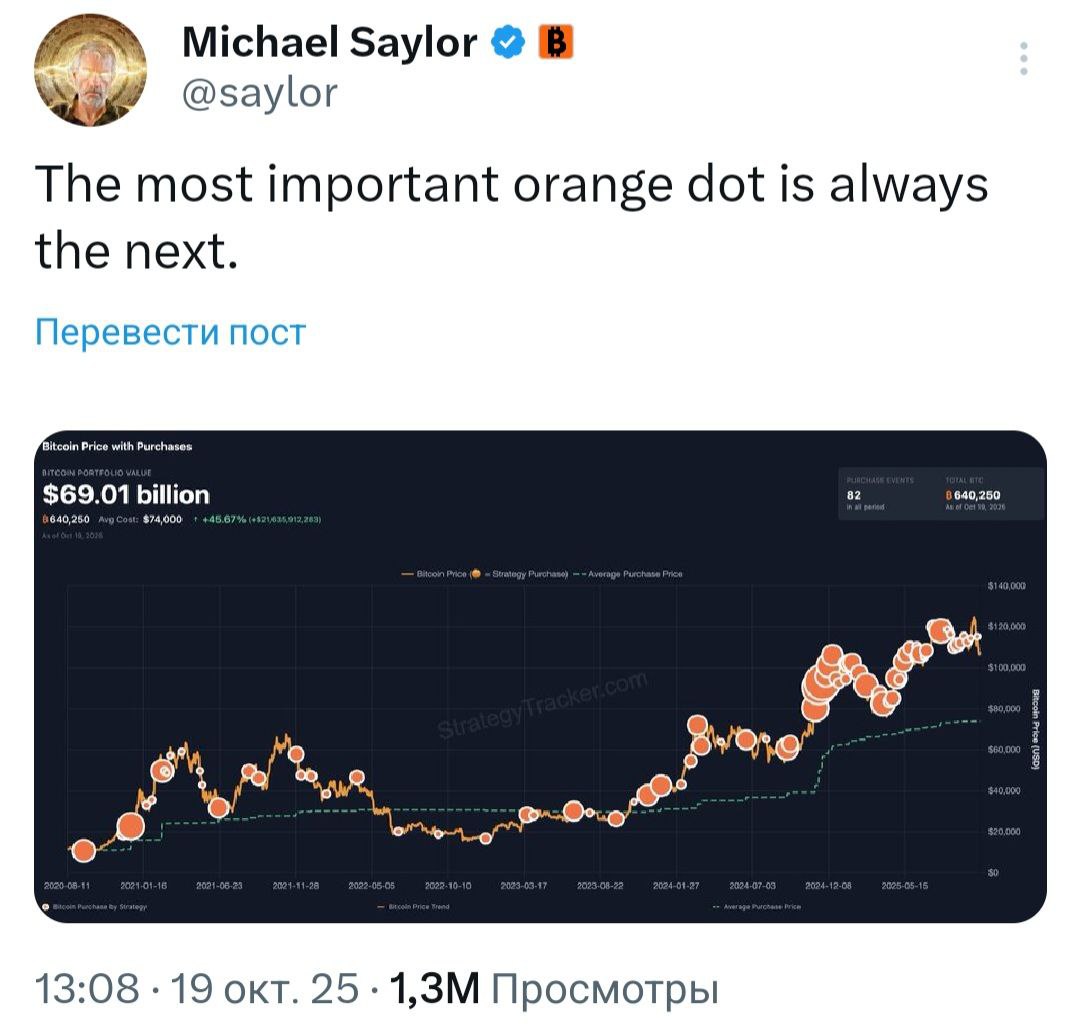Click the Перевести пост translate link
Screen dimensions: 1080x1027
coord(170,331)
